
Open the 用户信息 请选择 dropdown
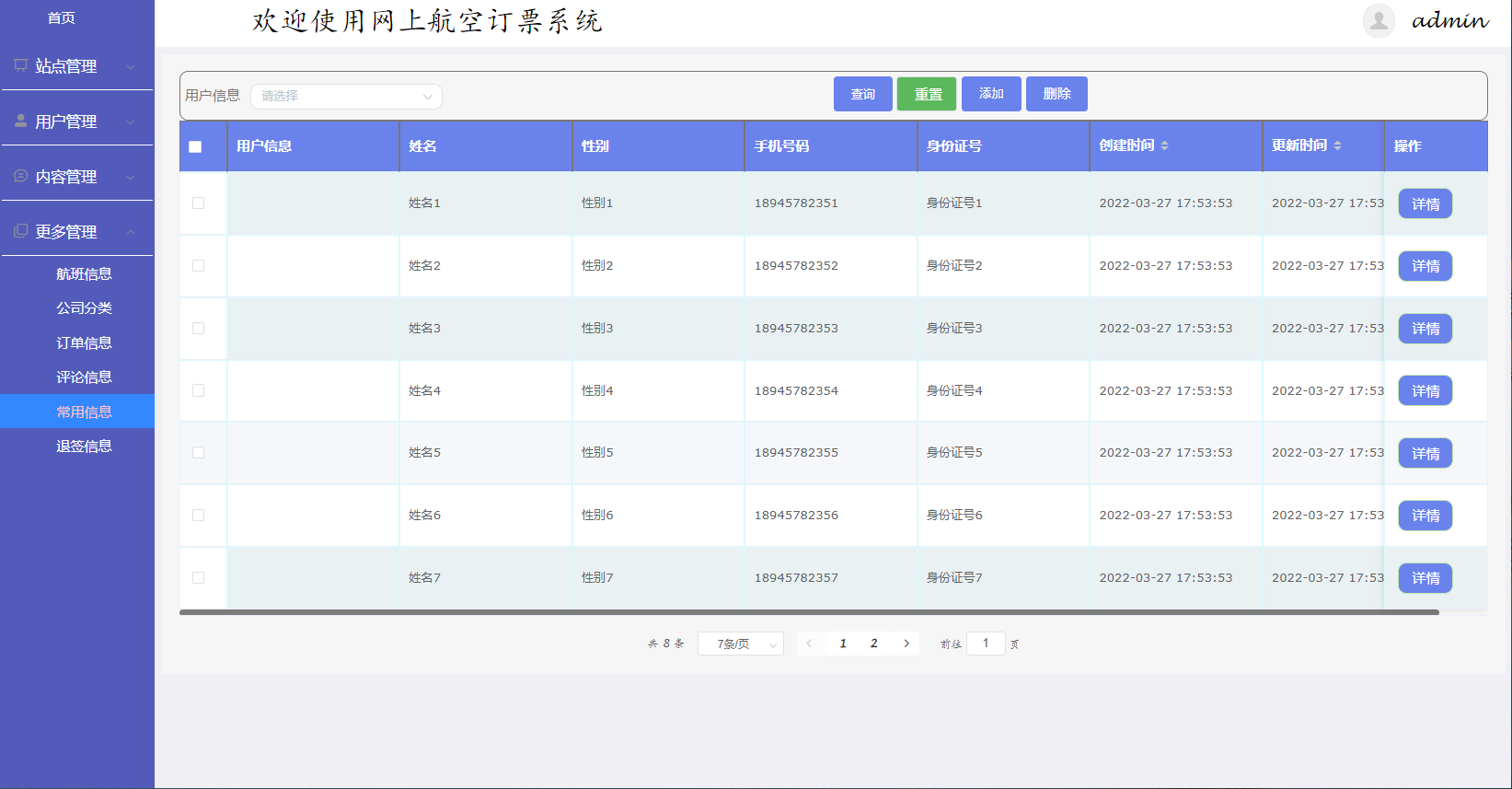[x=346, y=97]
